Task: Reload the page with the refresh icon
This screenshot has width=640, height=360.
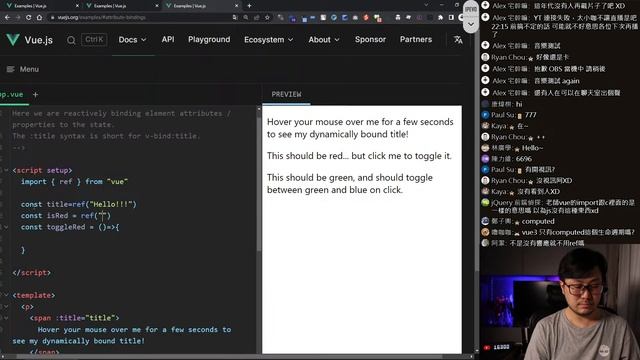Action: (x=29, y=18)
